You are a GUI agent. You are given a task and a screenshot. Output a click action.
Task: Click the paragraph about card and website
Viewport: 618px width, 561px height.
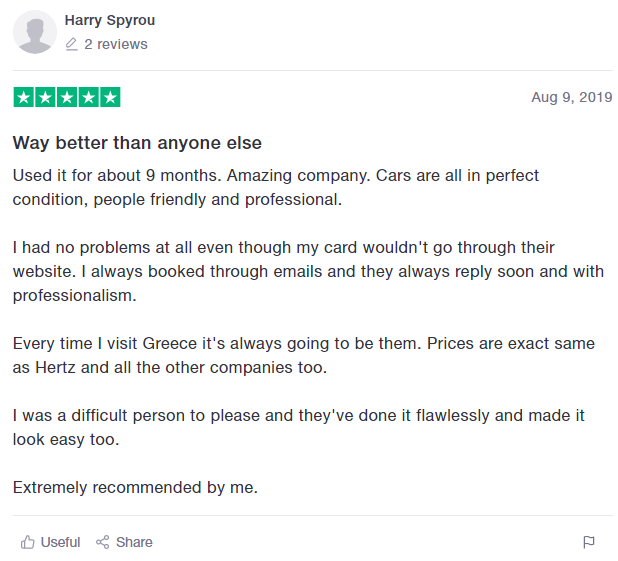pos(308,271)
